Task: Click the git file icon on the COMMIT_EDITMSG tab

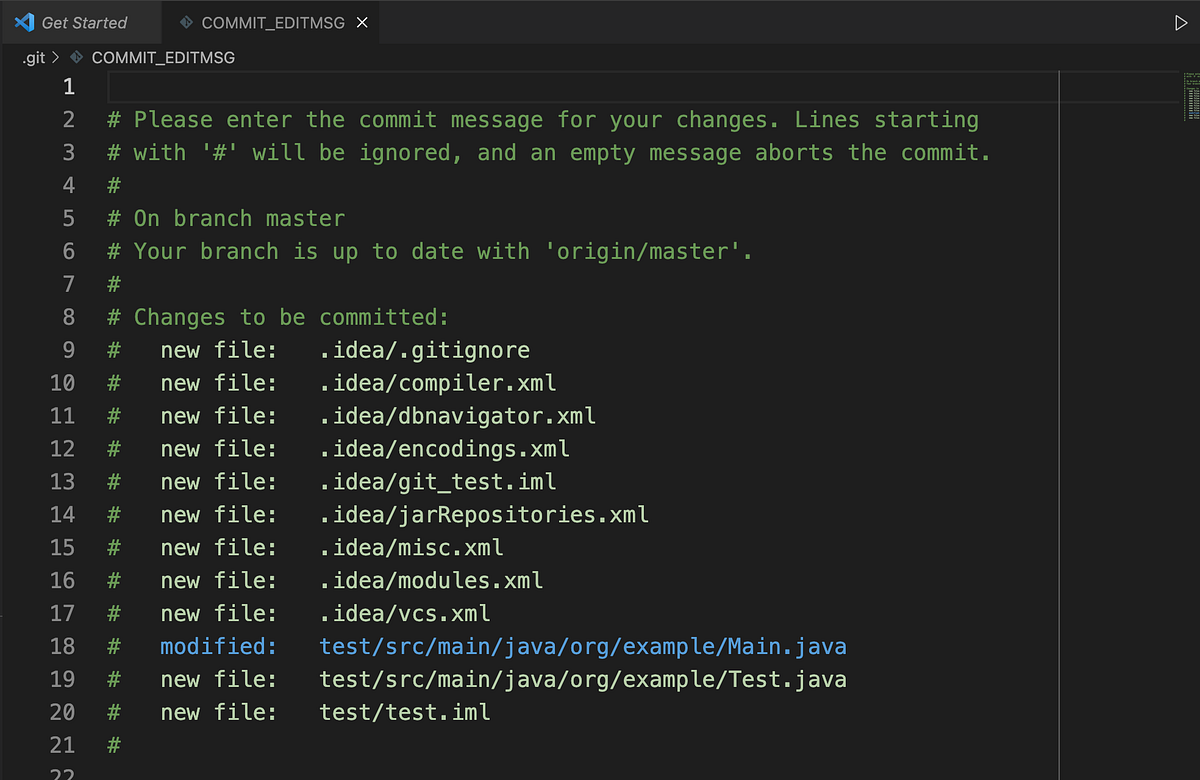Action: 186,22
